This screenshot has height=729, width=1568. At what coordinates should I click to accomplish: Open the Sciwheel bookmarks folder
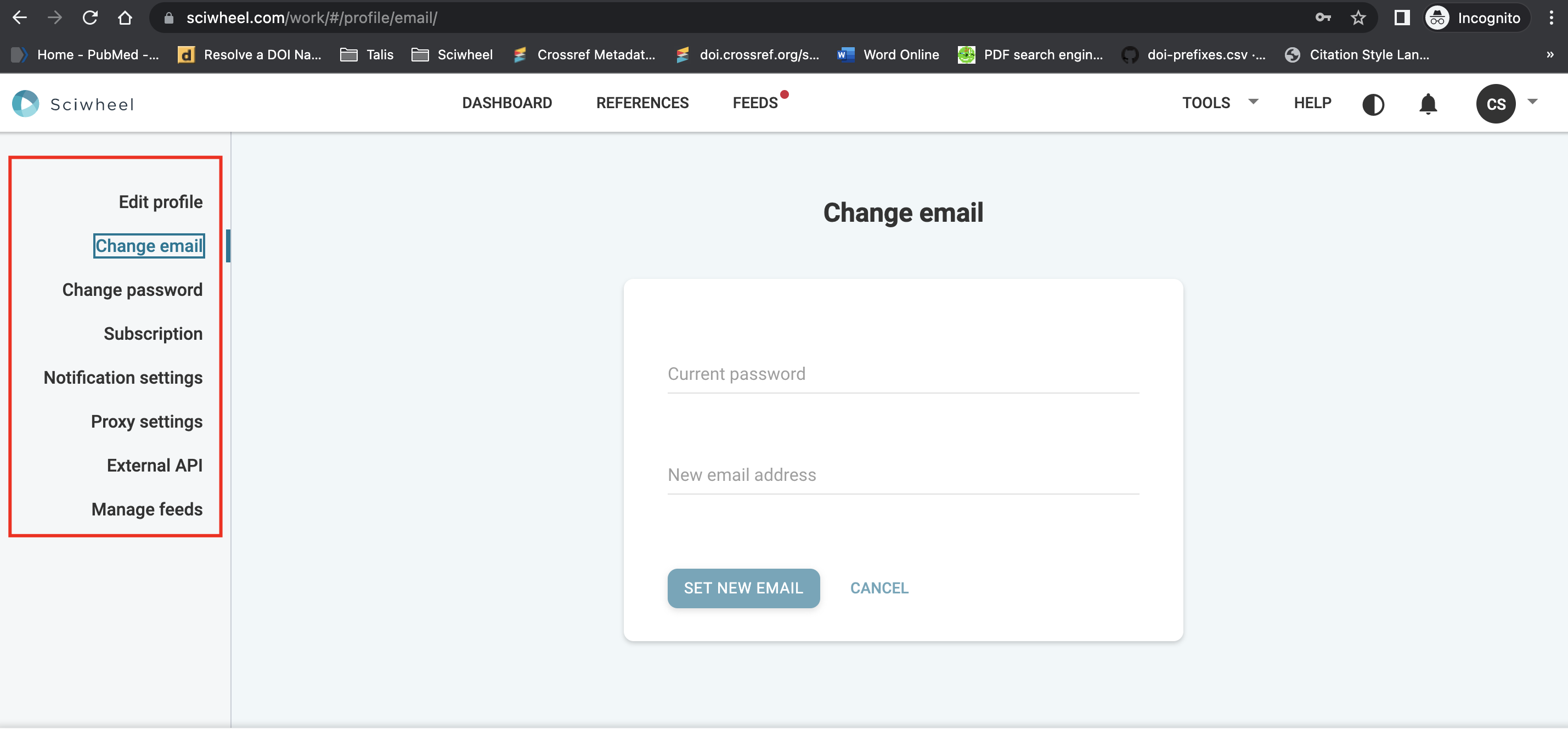(452, 55)
